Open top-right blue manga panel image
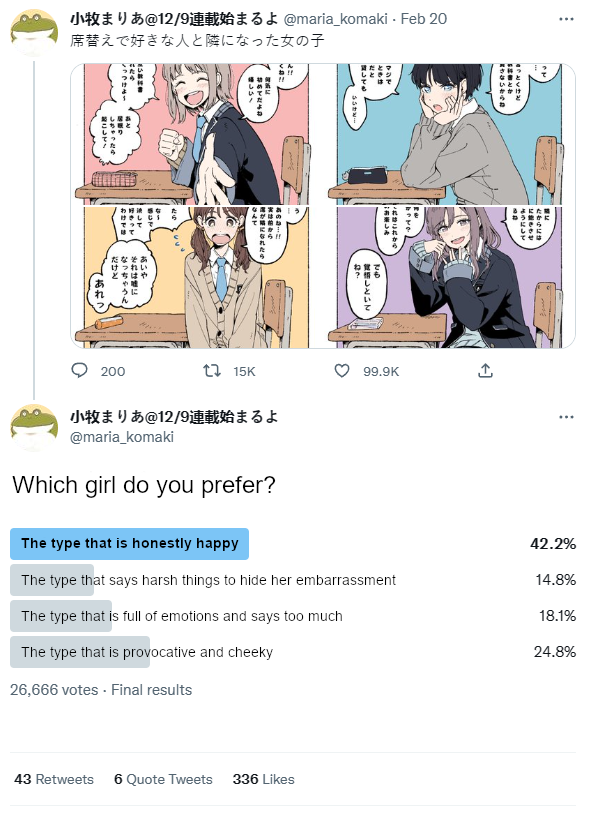This screenshot has width=589, height=813. pyautogui.click(x=450, y=134)
